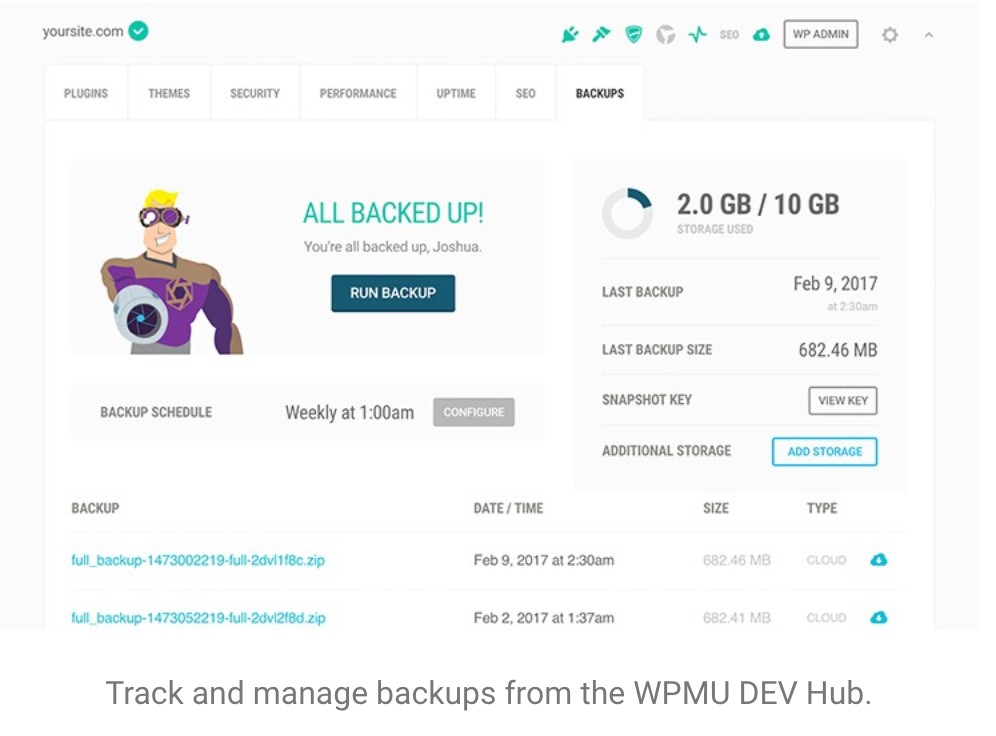The image size is (996, 736).
Task: Click ADD STORAGE for additional storage
Action: click(x=824, y=451)
